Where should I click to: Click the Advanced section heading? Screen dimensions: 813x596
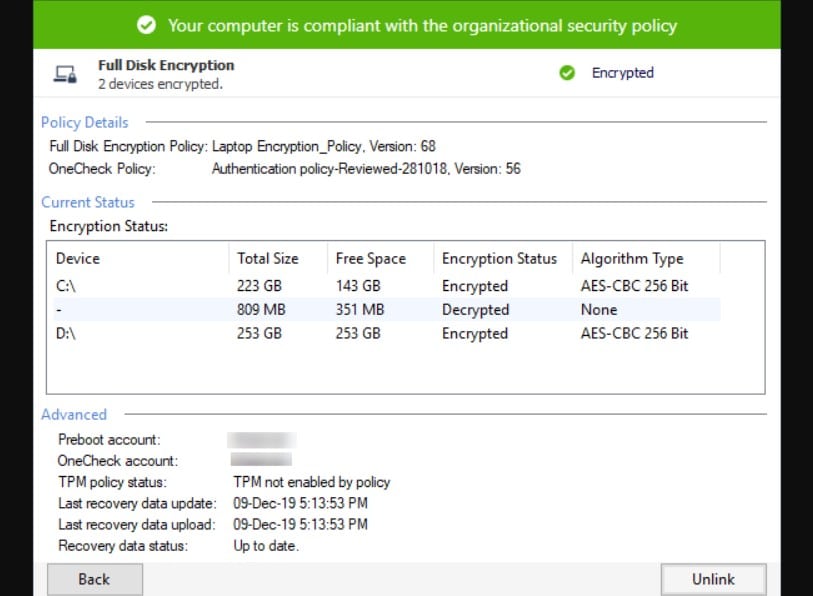click(74, 414)
